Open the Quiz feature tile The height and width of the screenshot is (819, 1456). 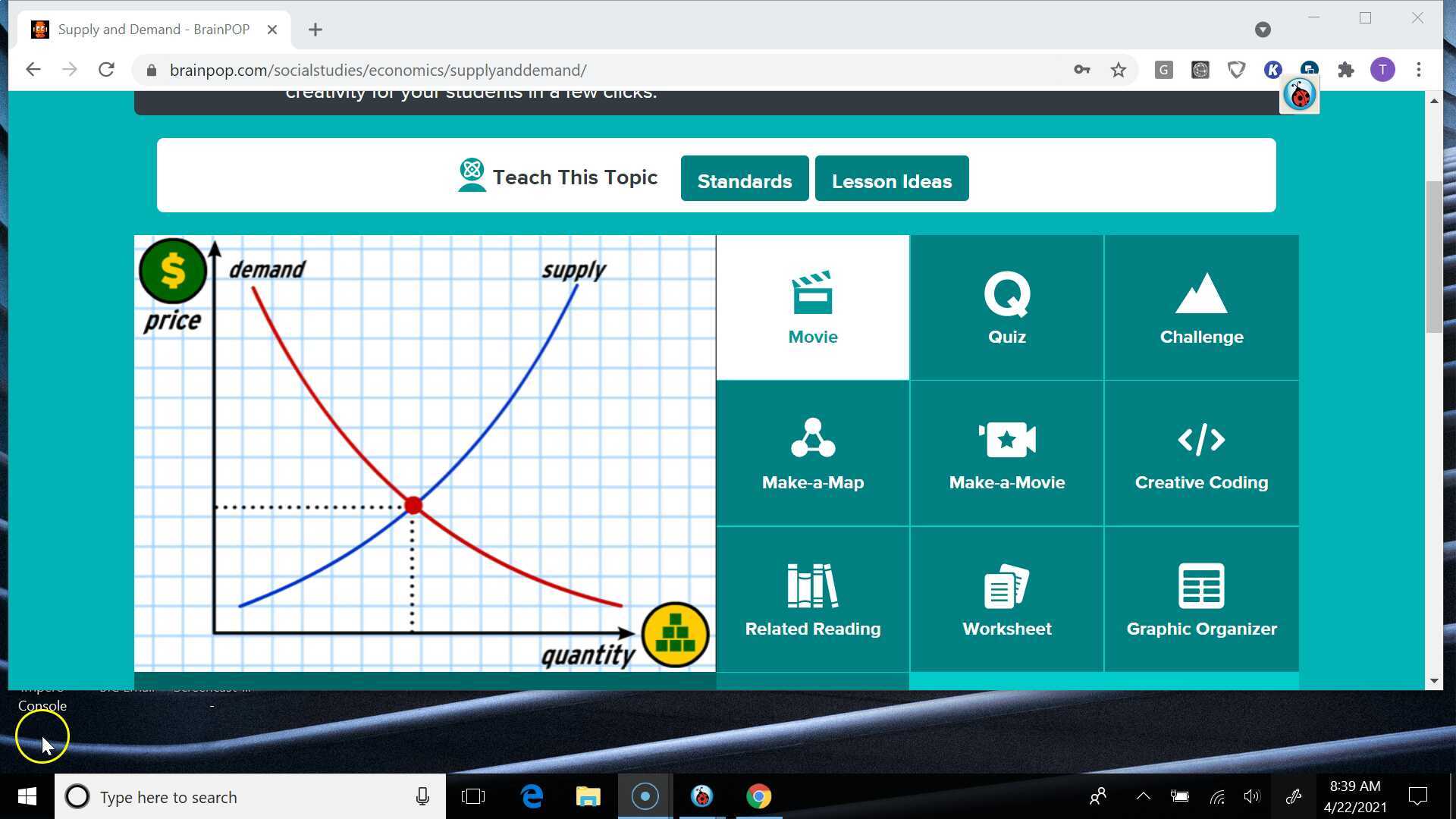tap(1006, 308)
